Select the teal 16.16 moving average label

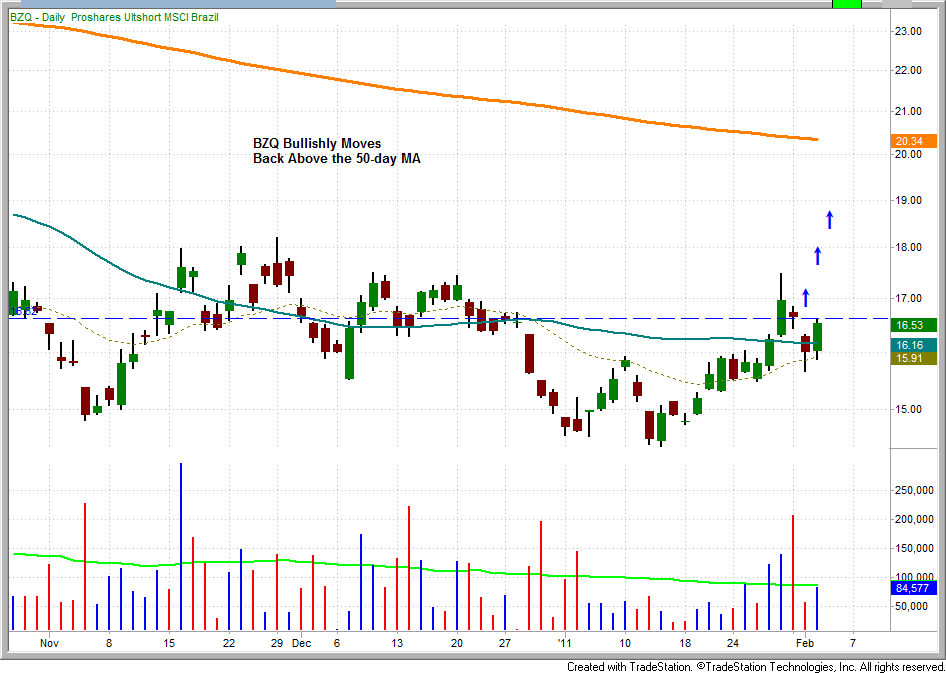coord(913,345)
